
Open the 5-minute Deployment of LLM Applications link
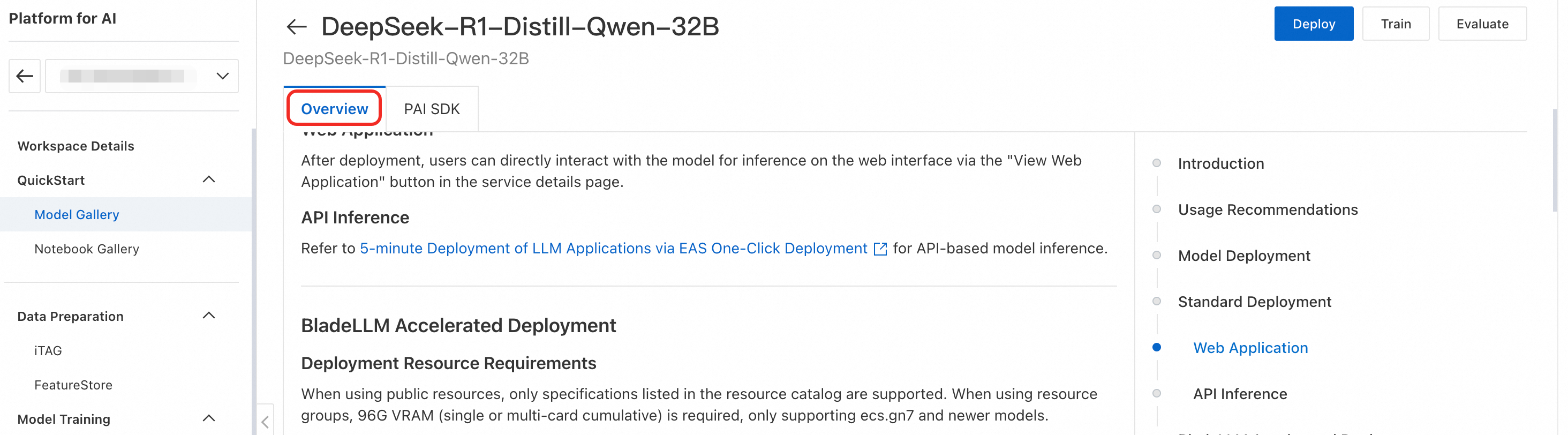click(x=613, y=249)
